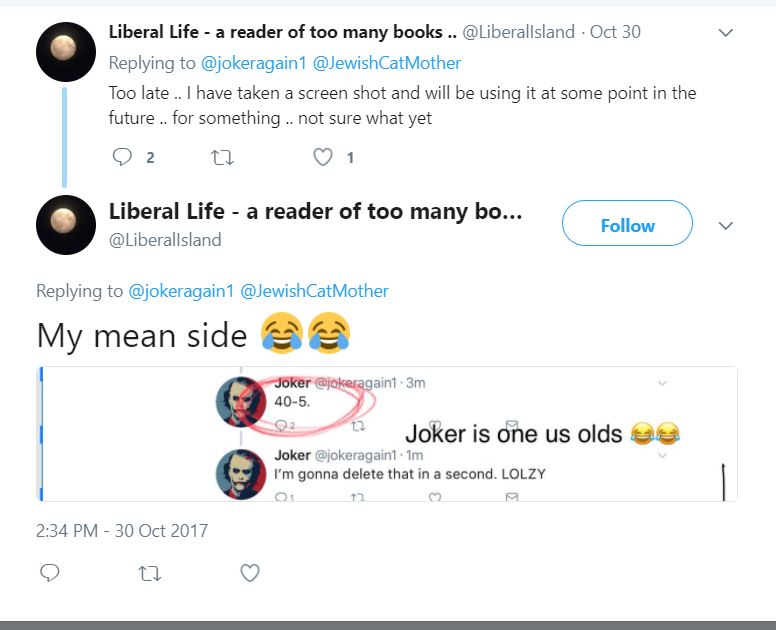Image resolution: width=776 pixels, height=630 pixels.
Task: Open the embedded Joker screenshot image
Action: [388, 434]
